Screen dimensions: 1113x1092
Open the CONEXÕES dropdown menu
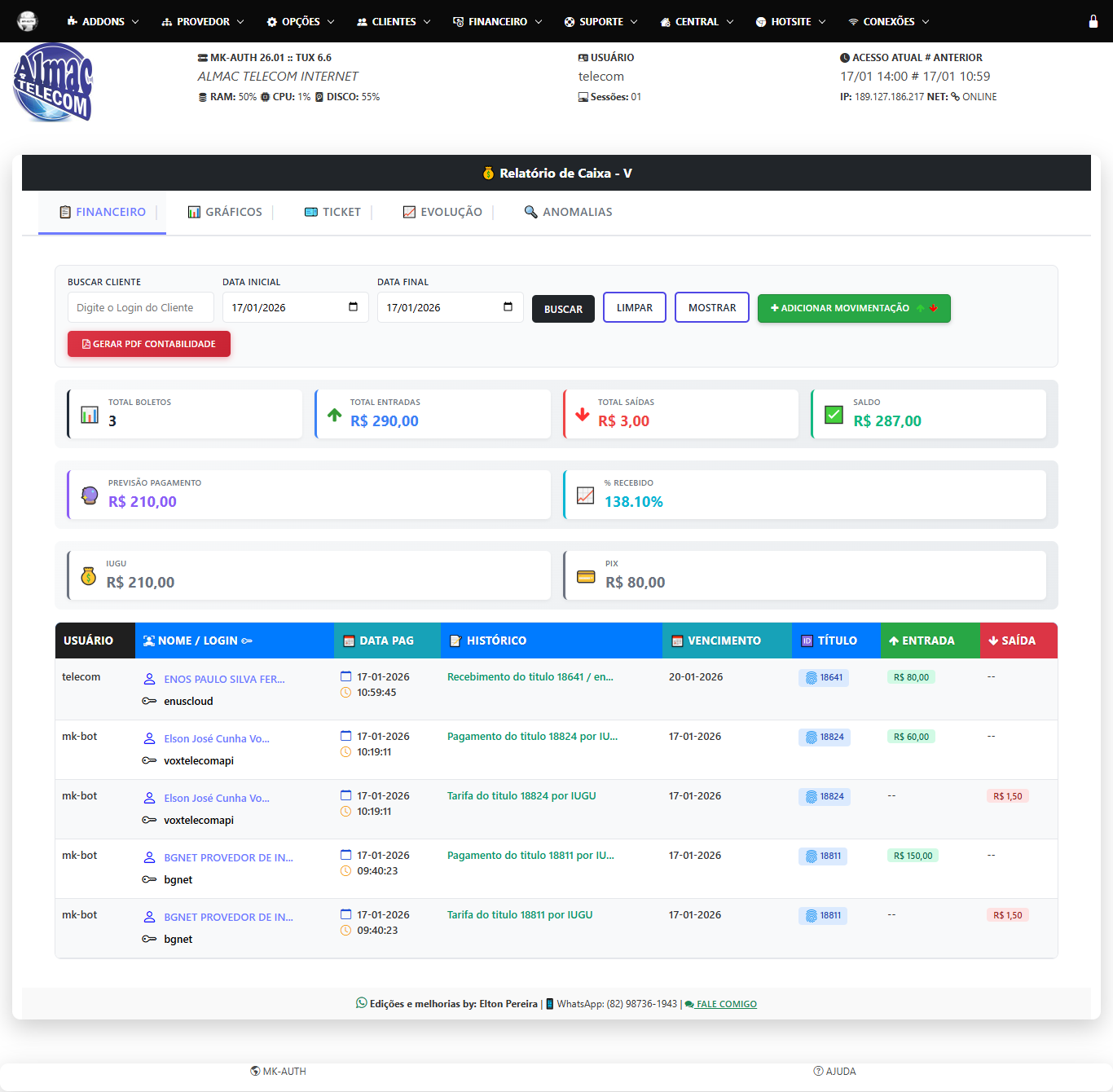coord(888,22)
